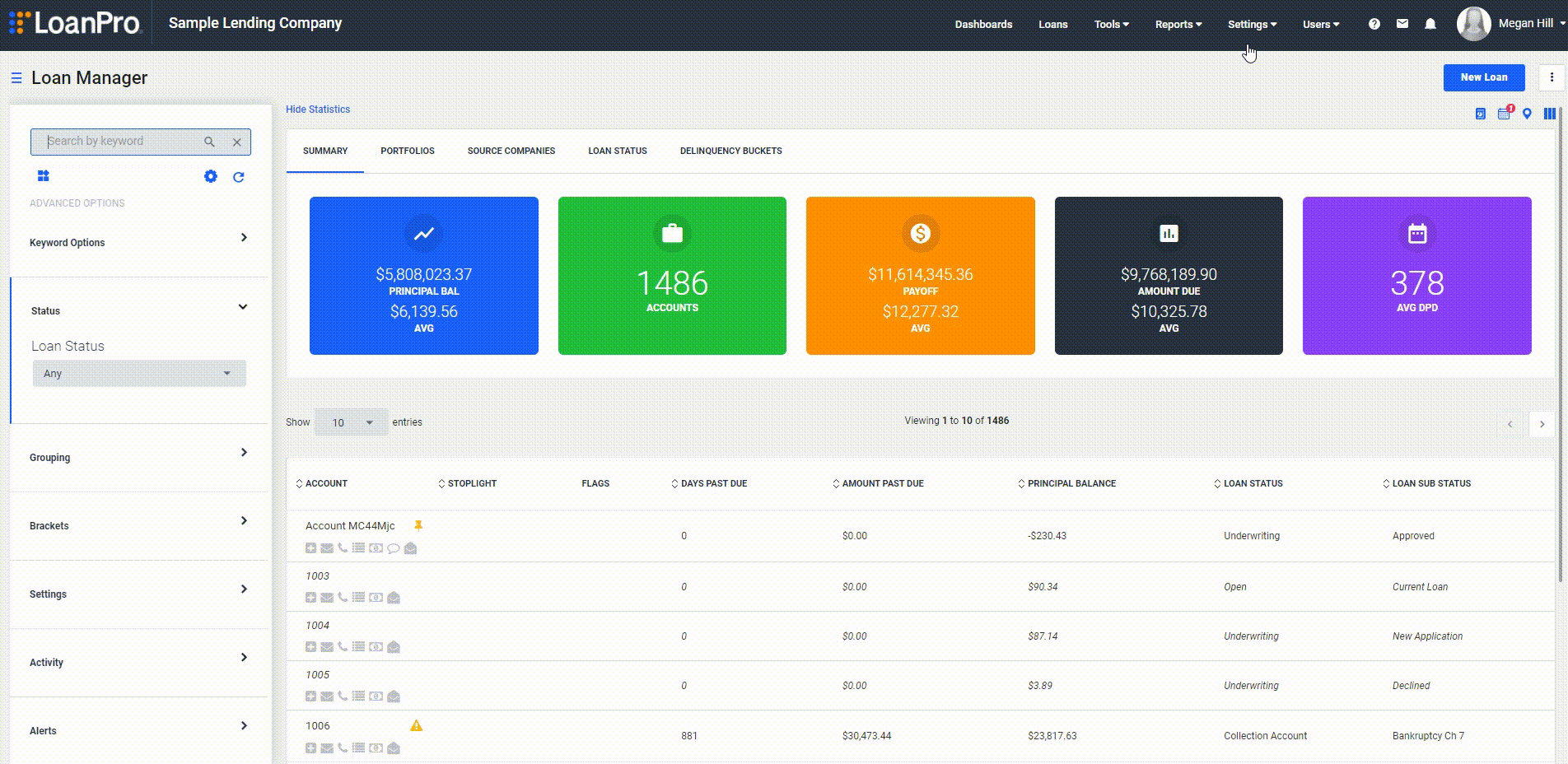
Task: Click the list icon under Account MC44Mjc
Action: point(358,548)
